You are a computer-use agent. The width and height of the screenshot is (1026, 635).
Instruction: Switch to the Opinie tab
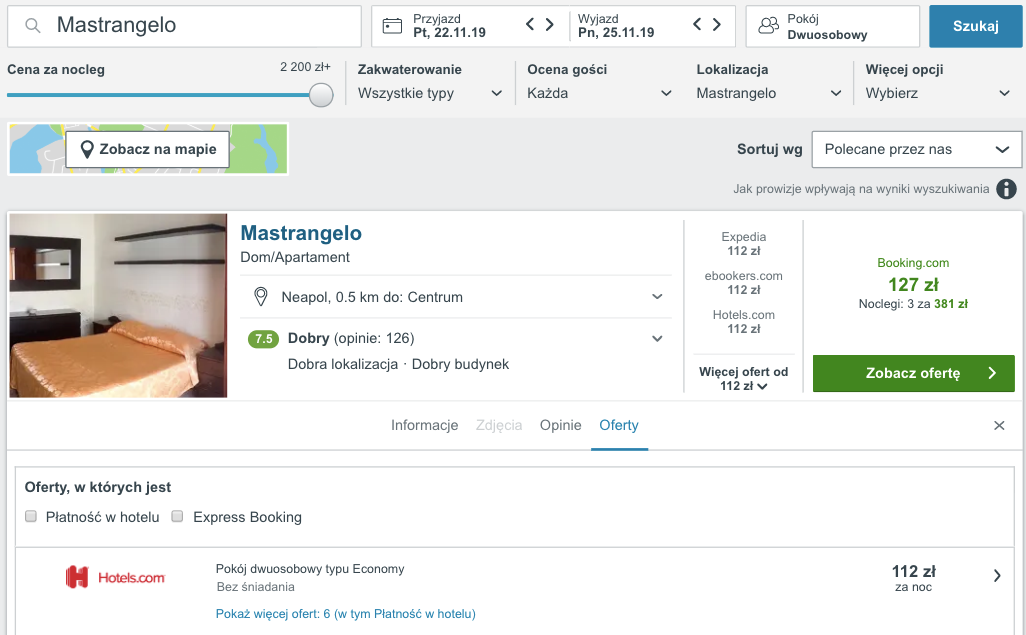[560, 425]
